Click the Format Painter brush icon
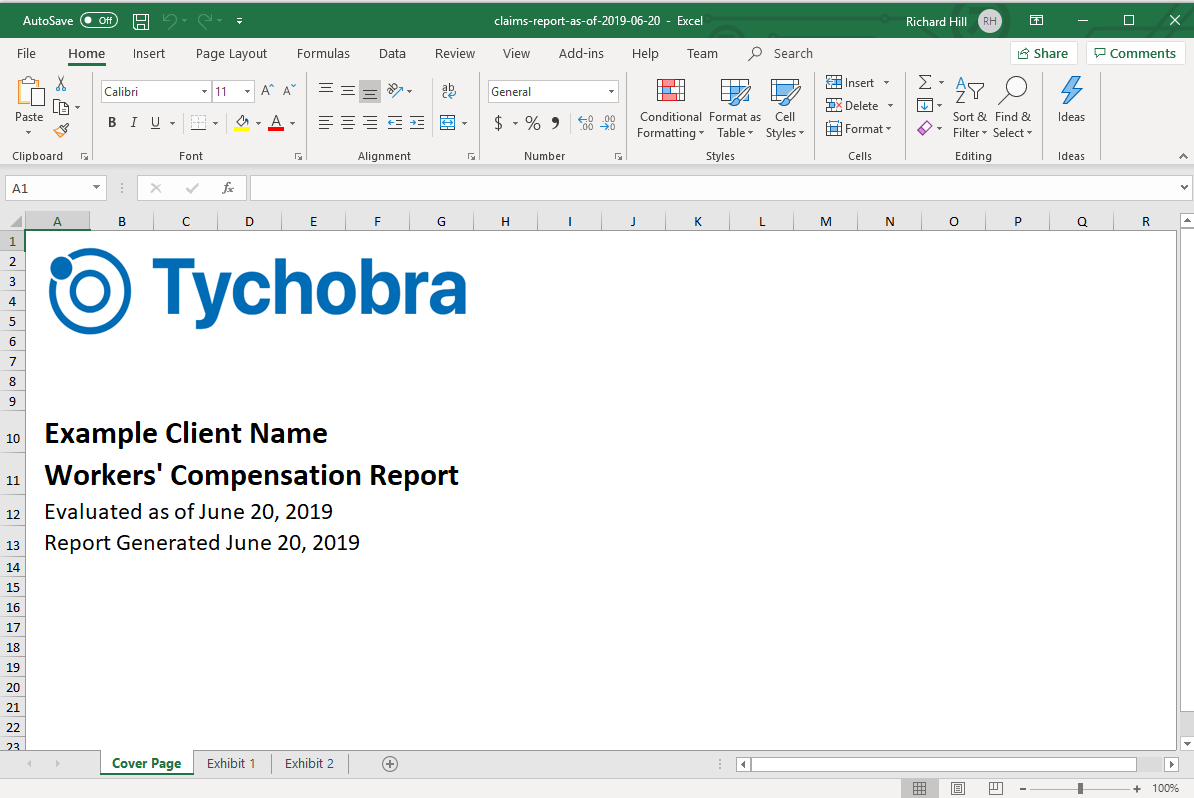1194x798 pixels. pos(62,131)
